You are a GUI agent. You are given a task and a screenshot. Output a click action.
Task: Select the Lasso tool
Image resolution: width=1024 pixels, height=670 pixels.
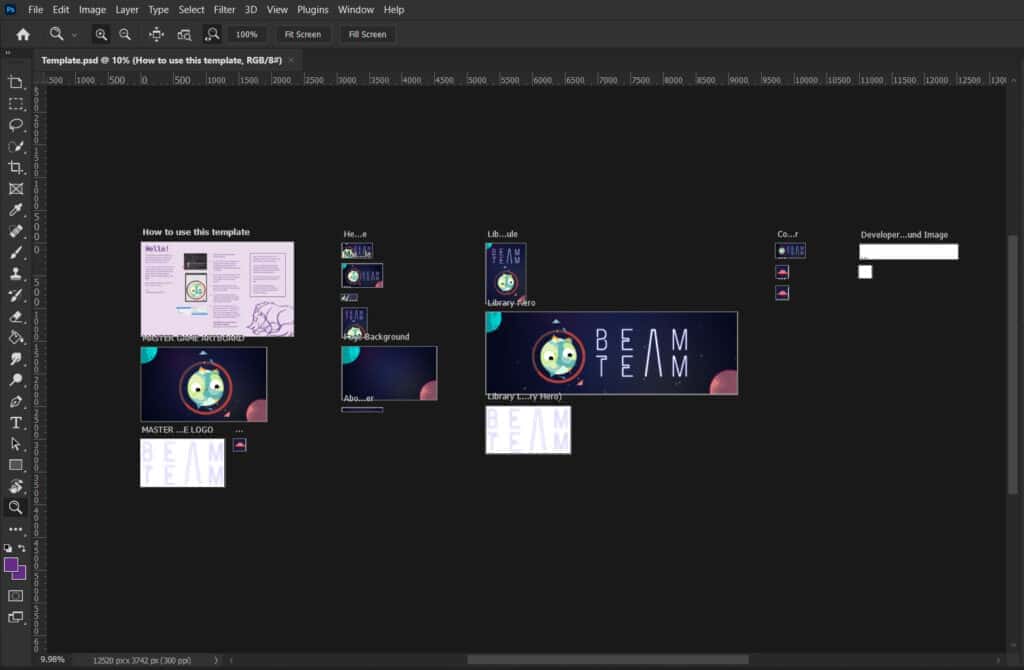[x=15, y=124]
